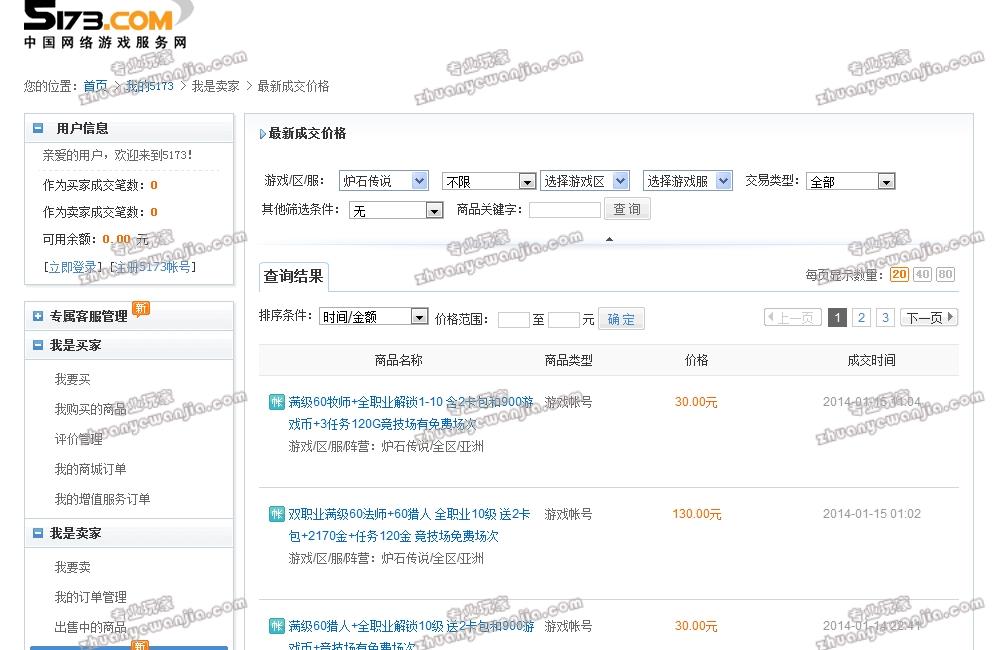Click the 商品名称 column header
The image size is (994, 650).
pyautogui.click(x=398, y=360)
